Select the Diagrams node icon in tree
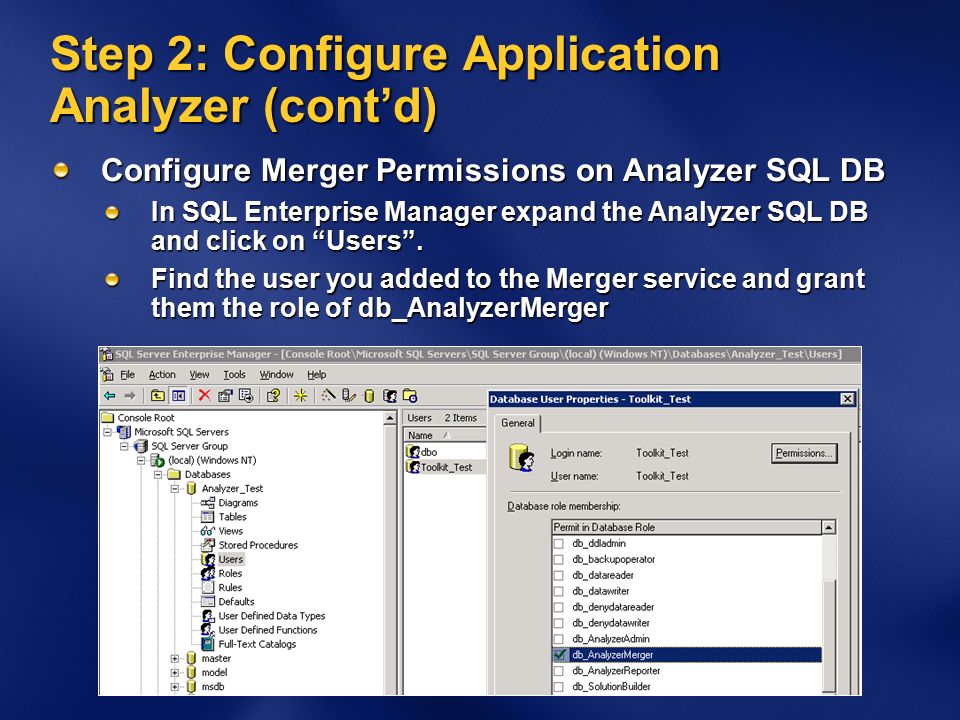Screen dimensions: 960x720 208,503
